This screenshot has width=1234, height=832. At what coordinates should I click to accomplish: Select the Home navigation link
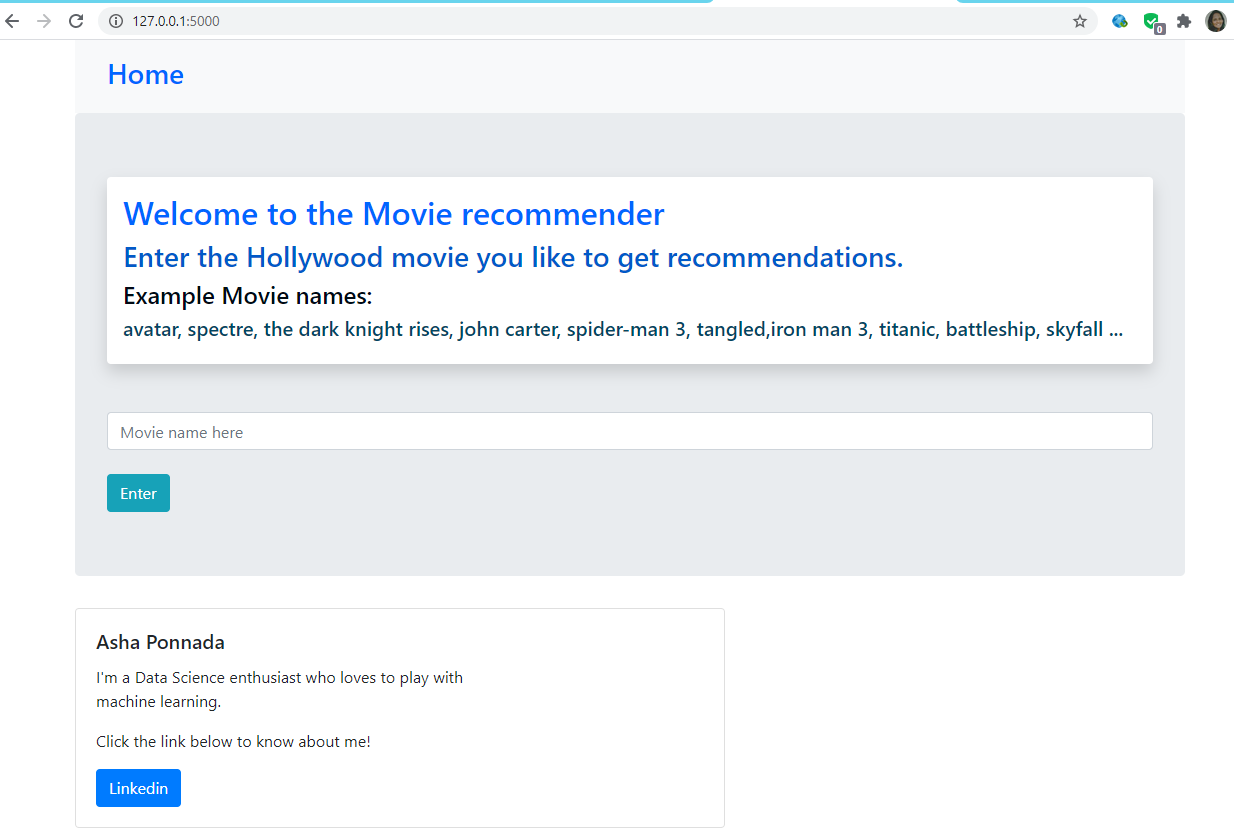(145, 74)
